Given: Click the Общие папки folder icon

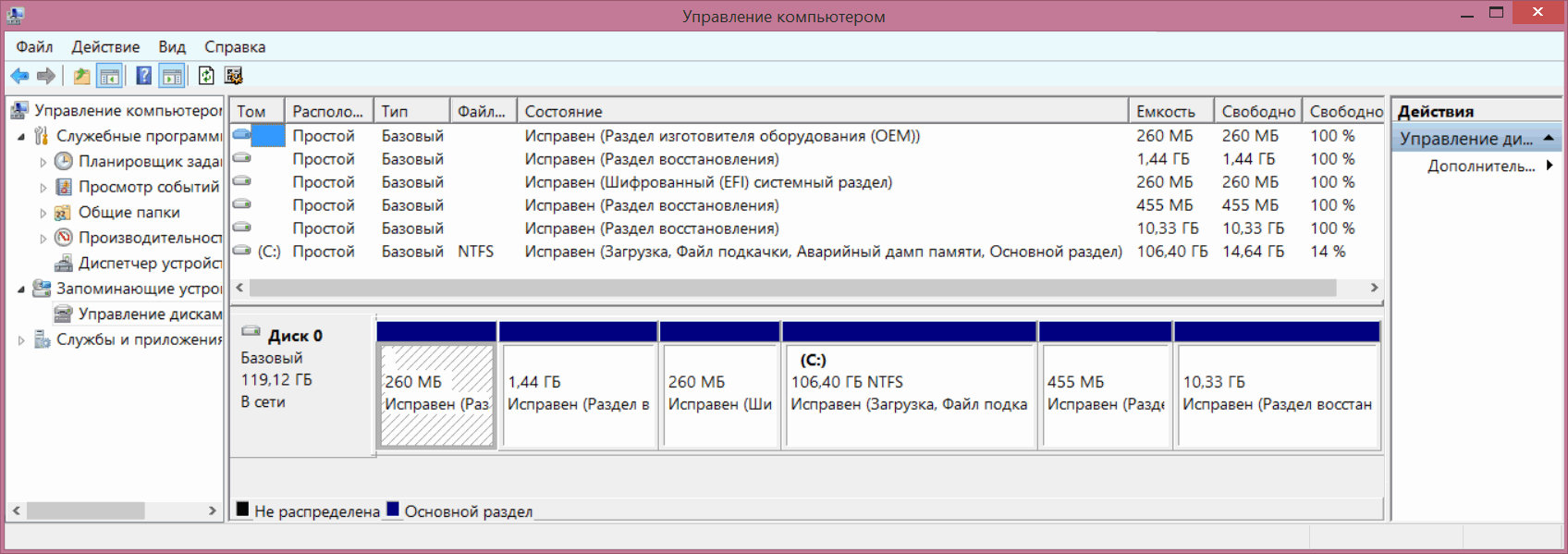Looking at the screenshot, I should (x=64, y=212).
